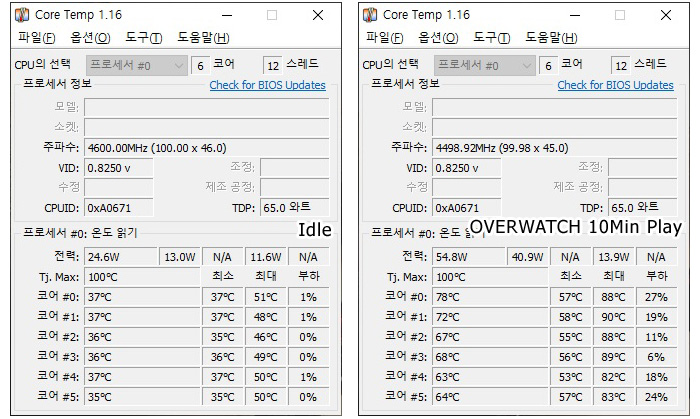Image resolution: width=700 pixels, height=419 pixels.
Task: Minimize the right Core Temp window
Action: (575, 15)
